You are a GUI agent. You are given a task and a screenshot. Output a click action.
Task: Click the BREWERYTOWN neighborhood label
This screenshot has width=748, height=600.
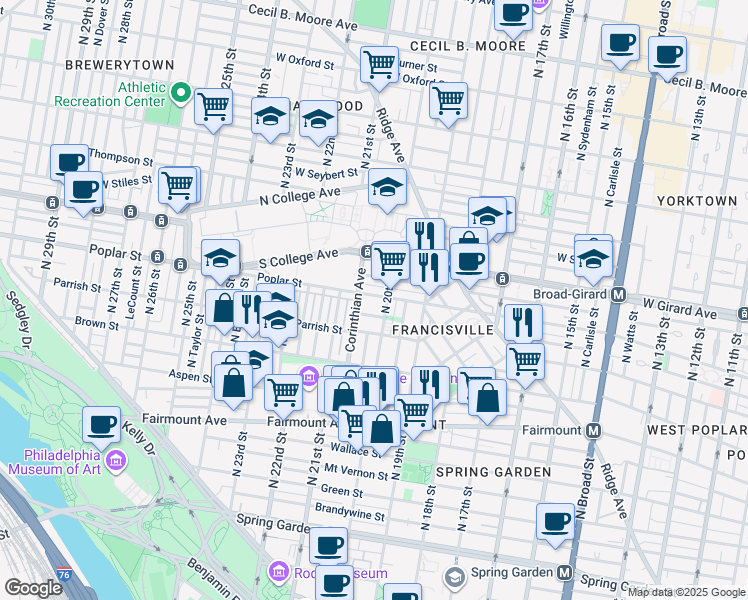(x=120, y=65)
